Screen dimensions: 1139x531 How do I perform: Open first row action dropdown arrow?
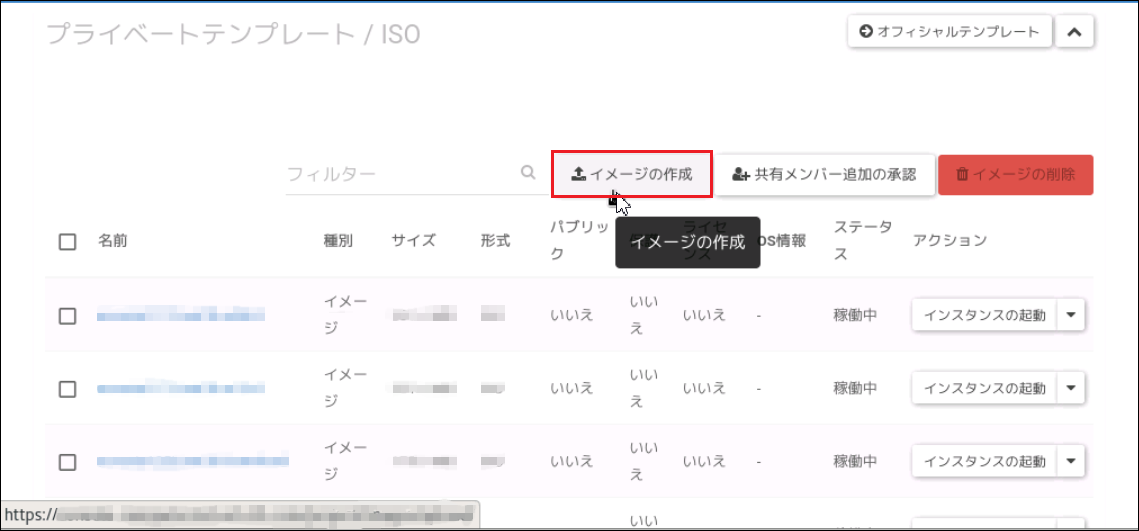(1071, 315)
